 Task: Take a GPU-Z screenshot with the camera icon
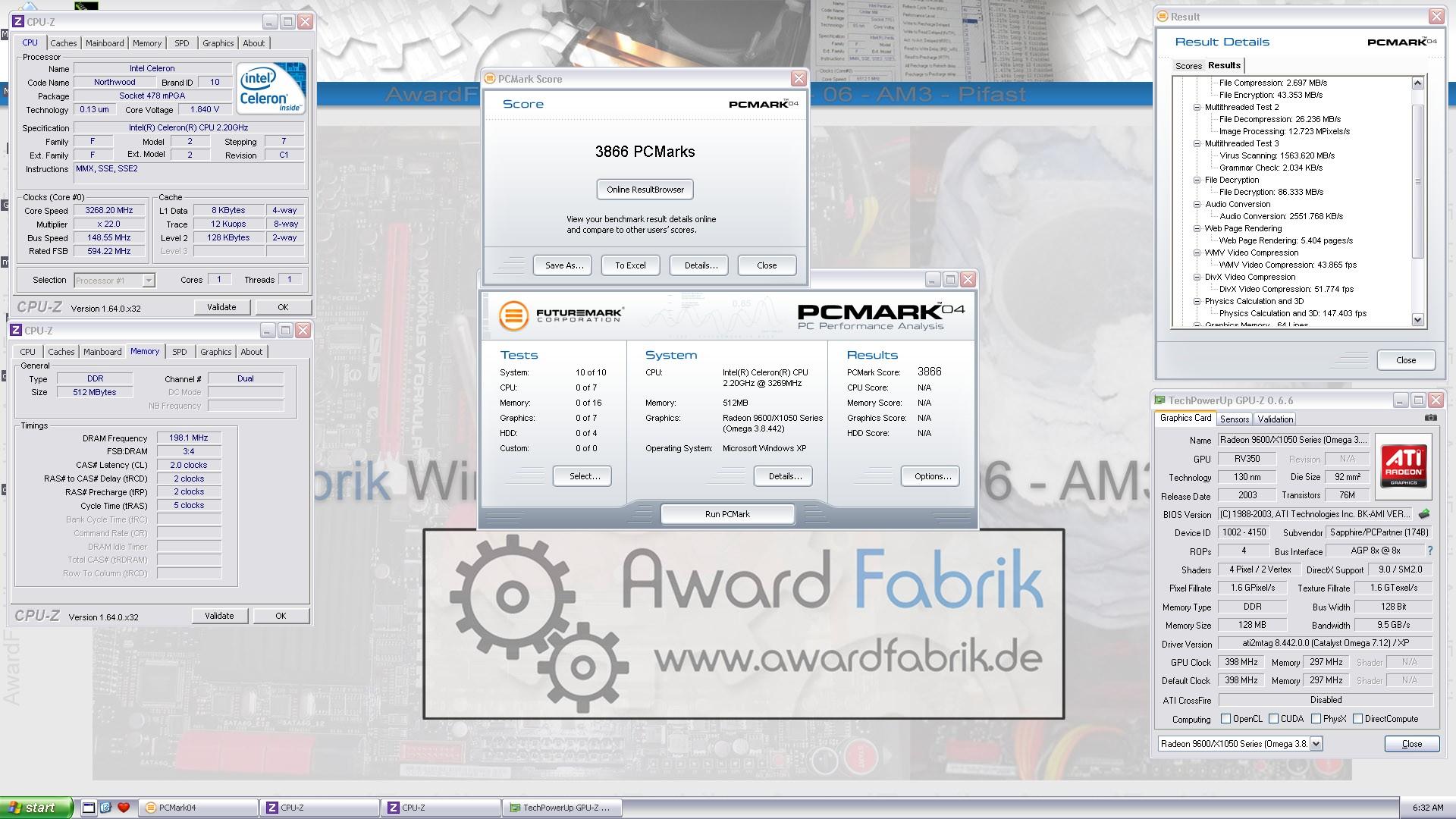1430,418
